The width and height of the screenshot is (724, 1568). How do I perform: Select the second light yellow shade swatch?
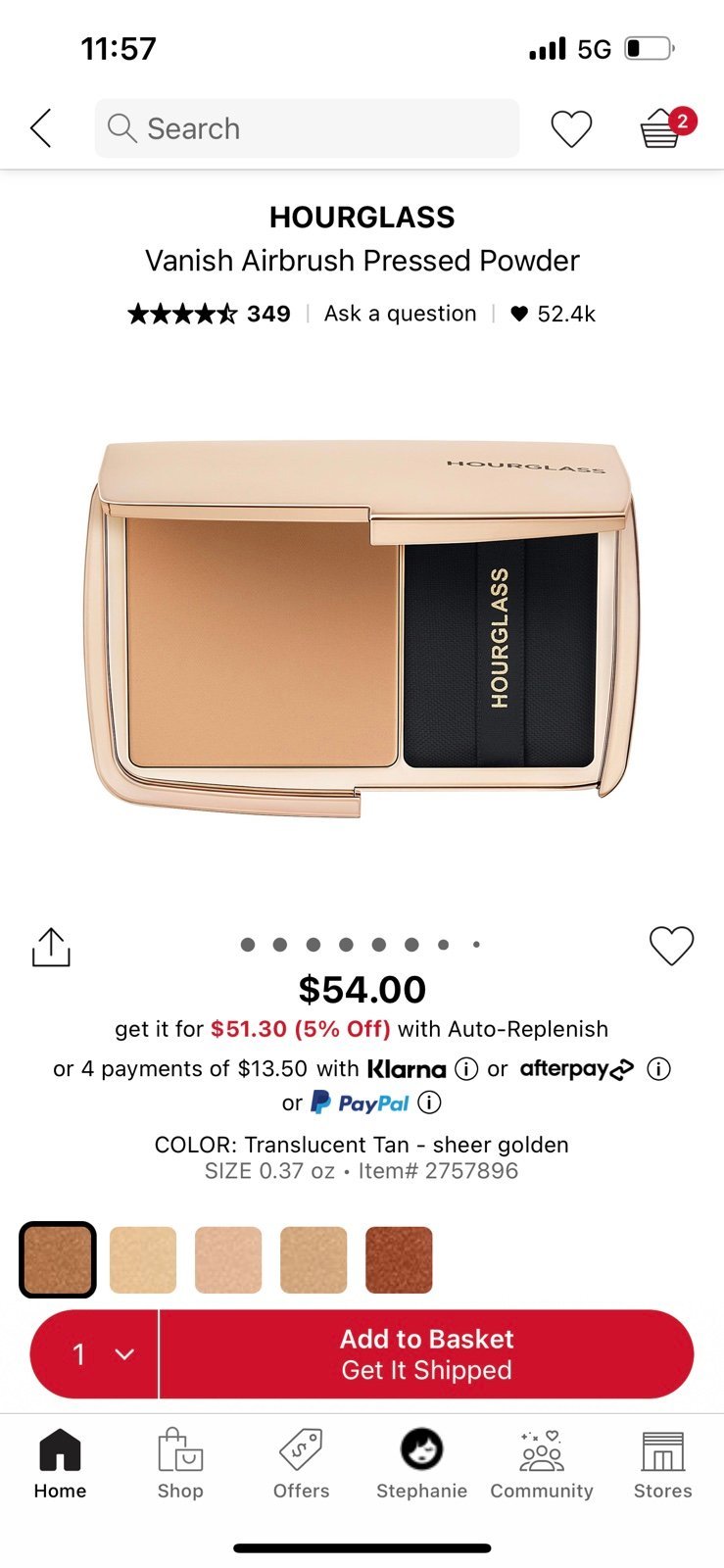(143, 1260)
